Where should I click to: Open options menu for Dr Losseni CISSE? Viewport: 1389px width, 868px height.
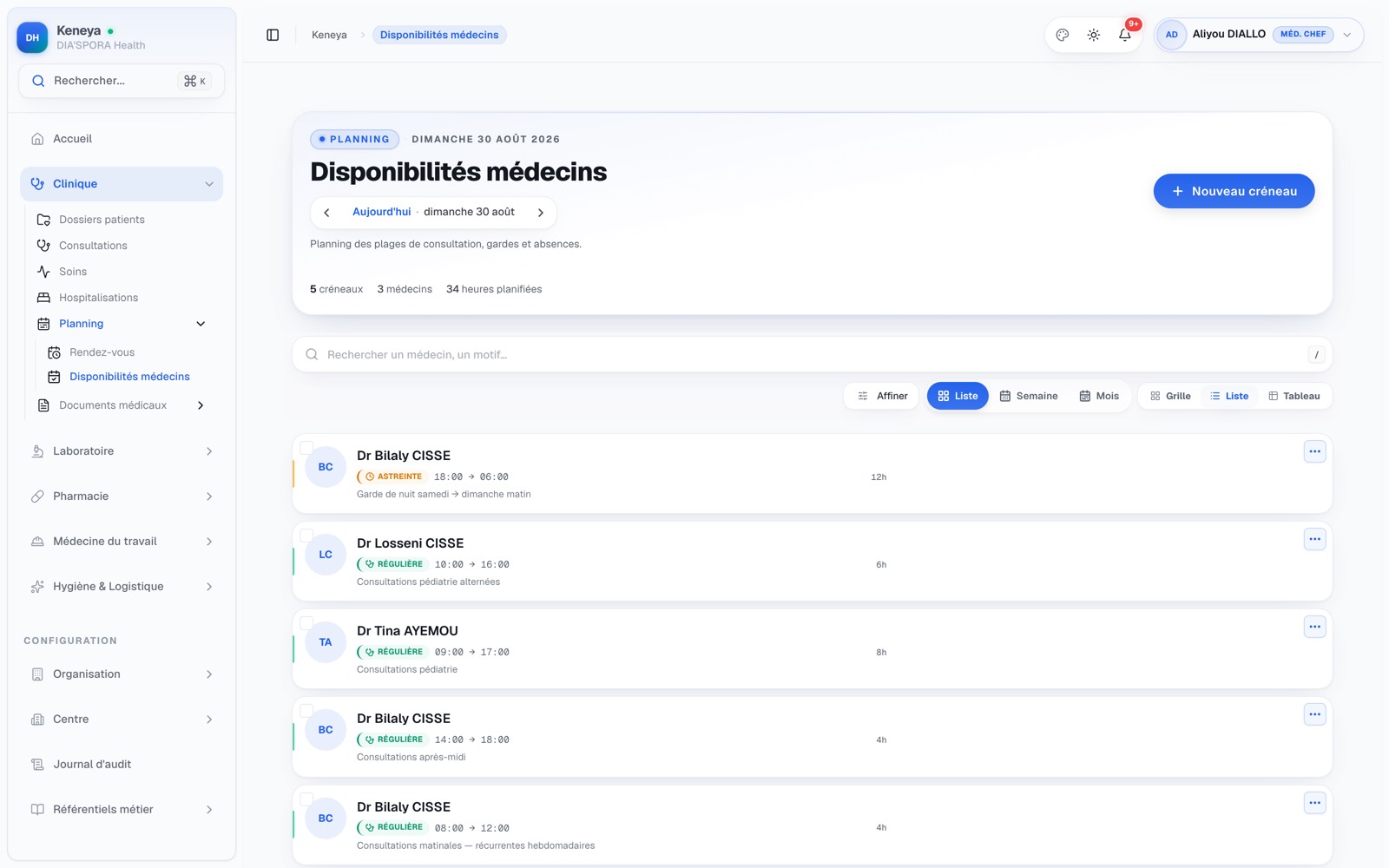click(x=1314, y=539)
